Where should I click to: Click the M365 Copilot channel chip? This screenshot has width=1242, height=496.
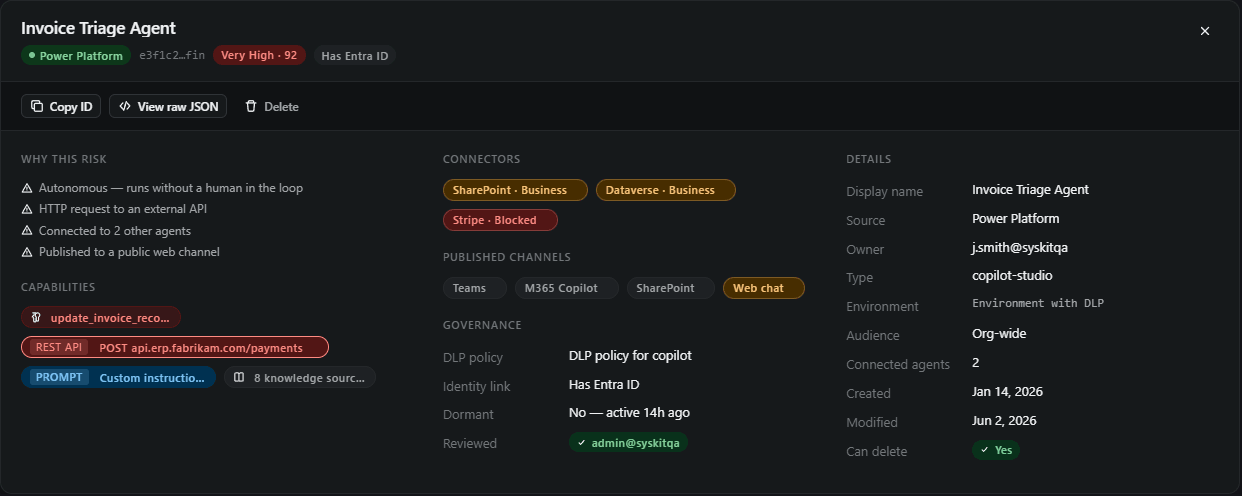567,288
